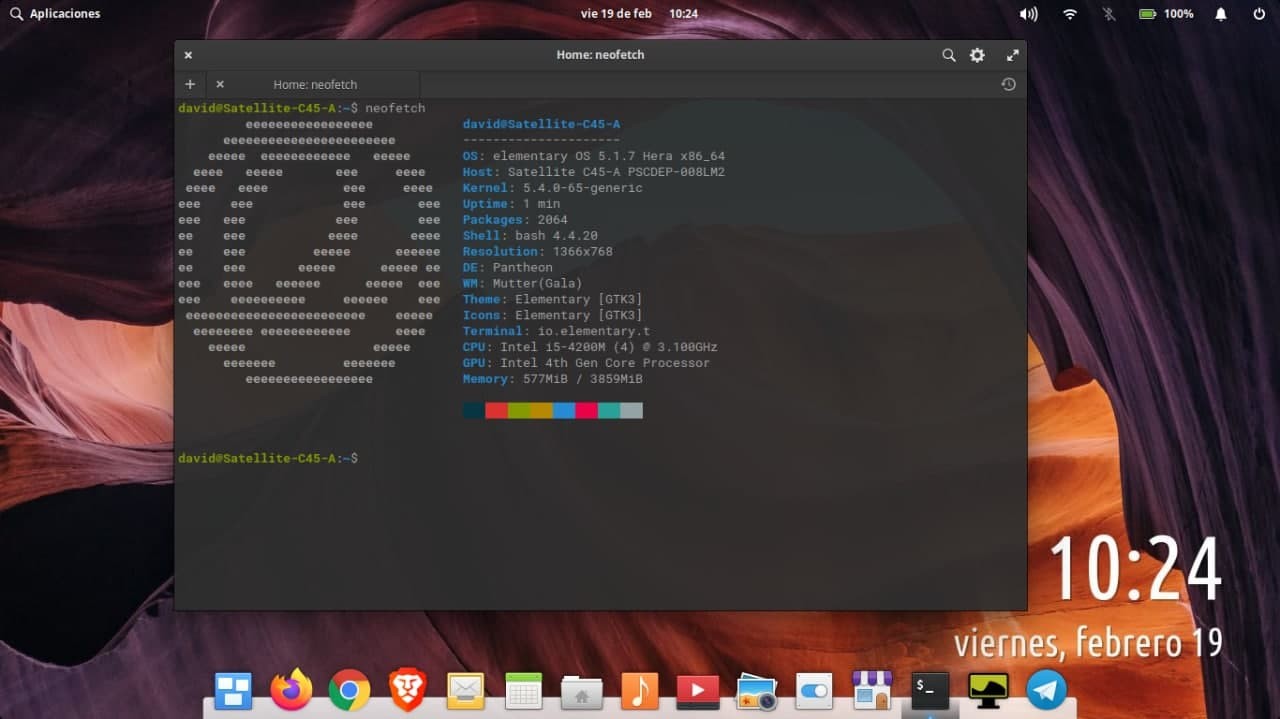The width and height of the screenshot is (1280, 719).
Task: Launch Firefox from the dock
Action: pos(291,690)
